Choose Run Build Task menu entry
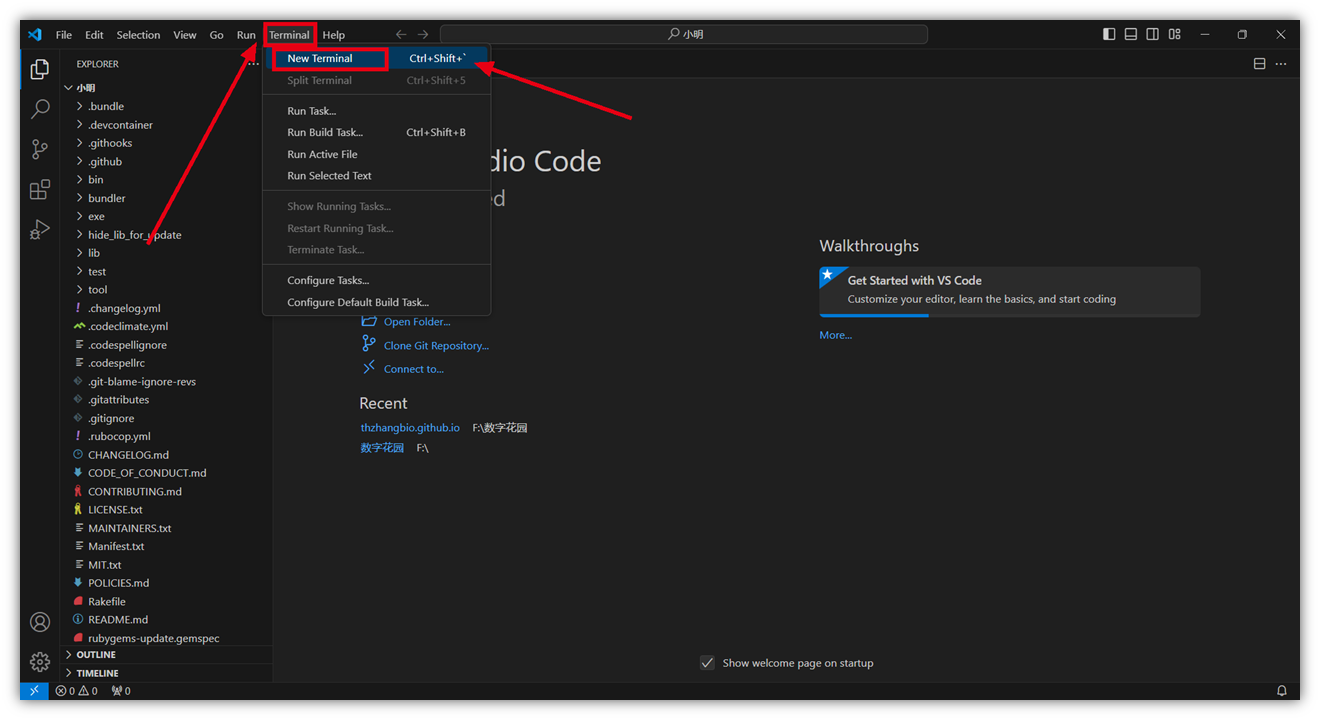 tap(376, 132)
